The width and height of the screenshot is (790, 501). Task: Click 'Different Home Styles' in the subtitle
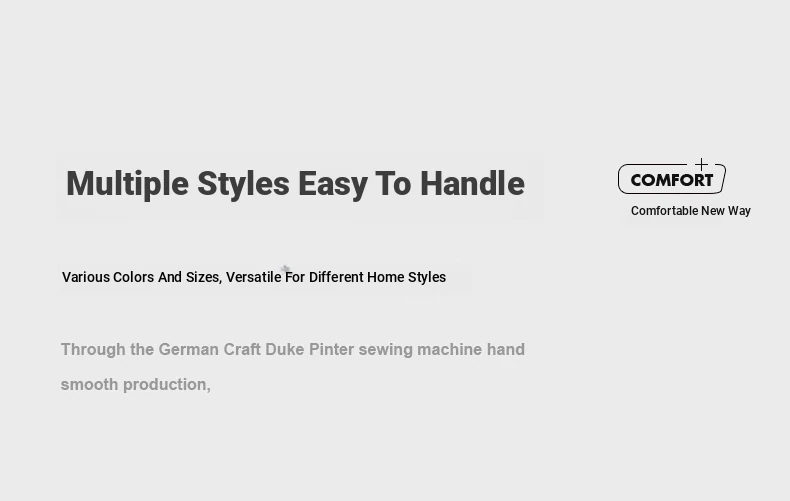pos(377,277)
